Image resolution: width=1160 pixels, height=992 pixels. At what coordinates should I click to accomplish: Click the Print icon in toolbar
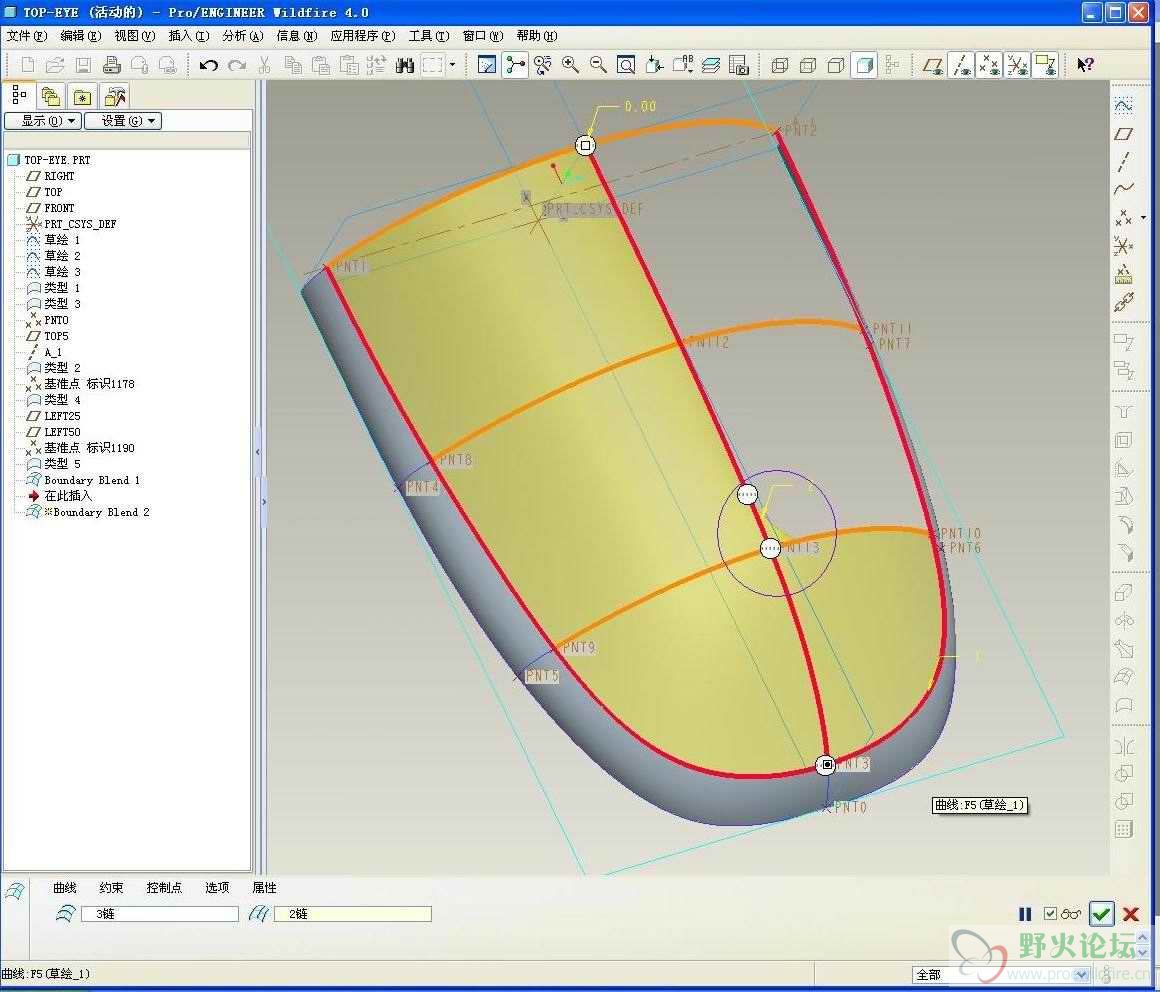click(x=112, y=65)
